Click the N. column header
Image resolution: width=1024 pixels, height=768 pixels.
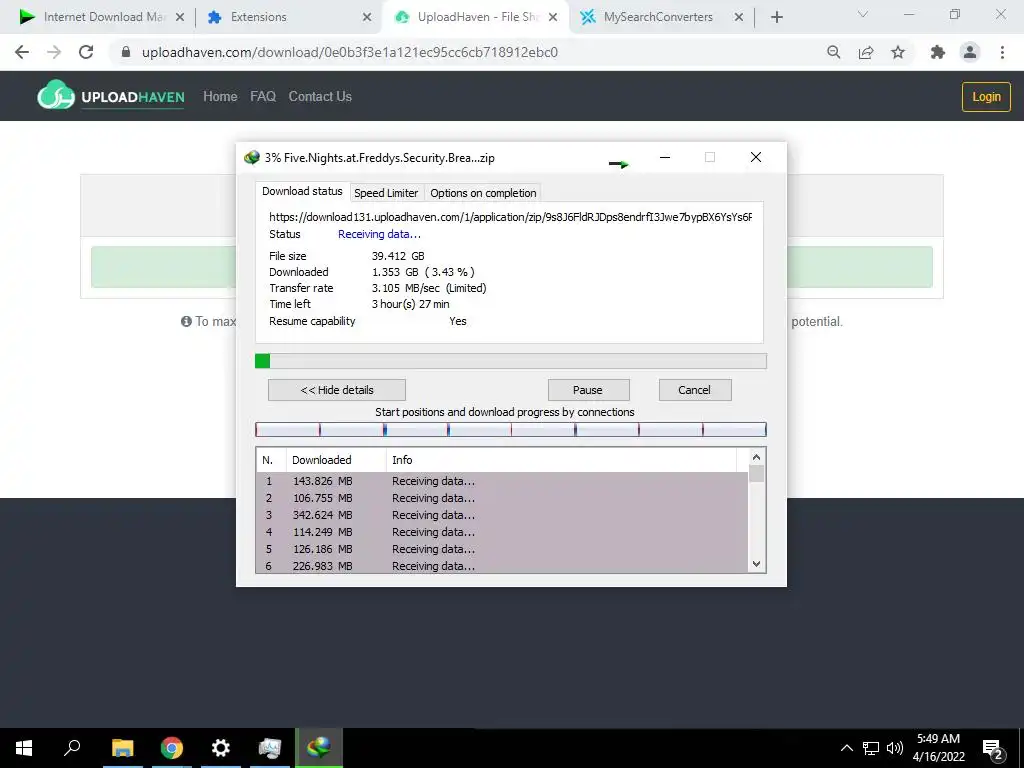pos(271,460)
